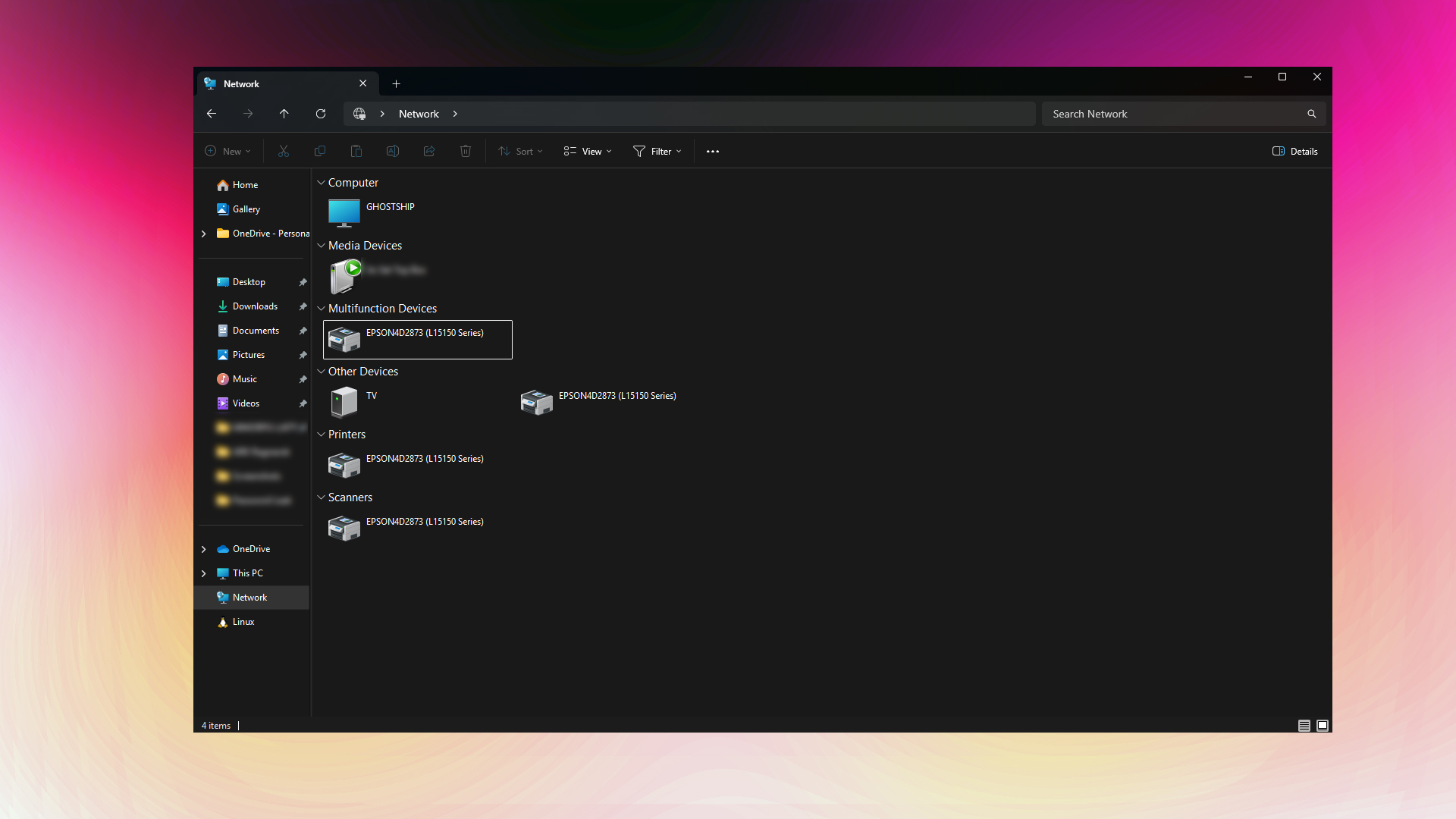Click search magnifier icon in Search Network

pyautogui.click(x=1311, y=114)
